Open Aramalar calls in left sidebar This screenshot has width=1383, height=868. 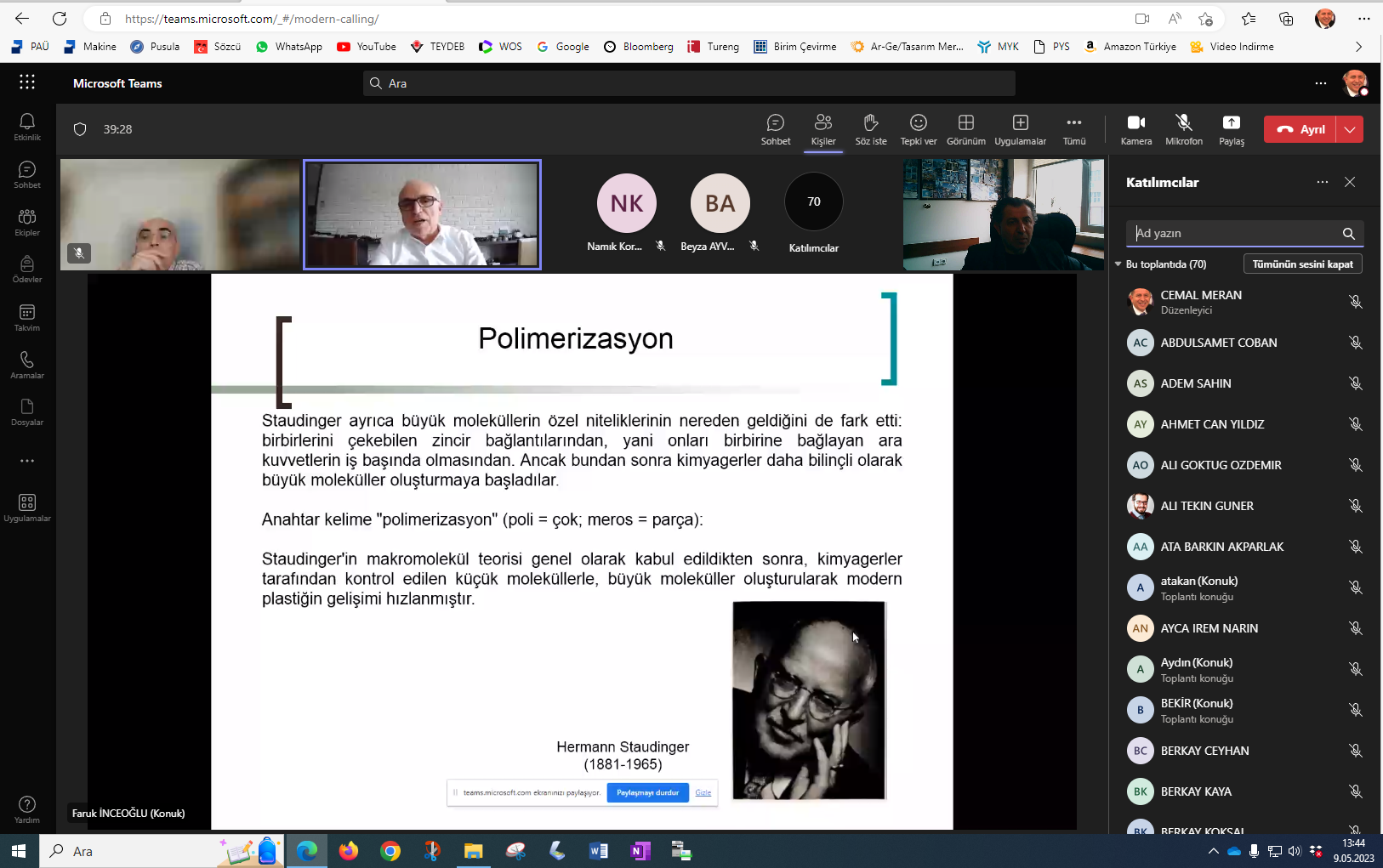(x=27, y=365)
